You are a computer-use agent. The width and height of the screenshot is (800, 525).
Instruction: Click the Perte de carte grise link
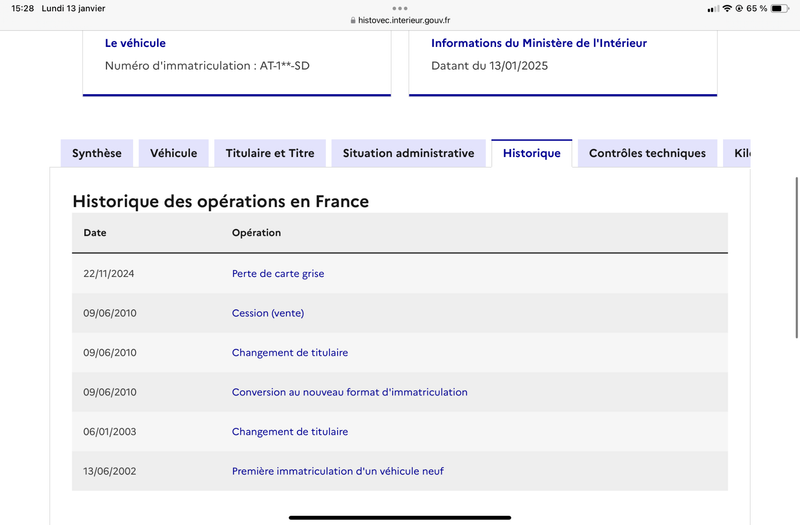[278, 273]
